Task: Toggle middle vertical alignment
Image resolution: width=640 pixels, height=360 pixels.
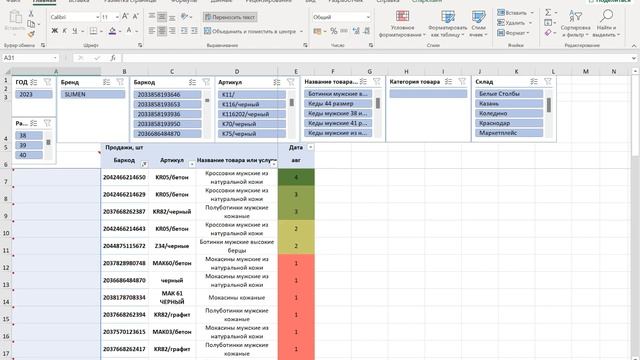Action: pos(162,17)
